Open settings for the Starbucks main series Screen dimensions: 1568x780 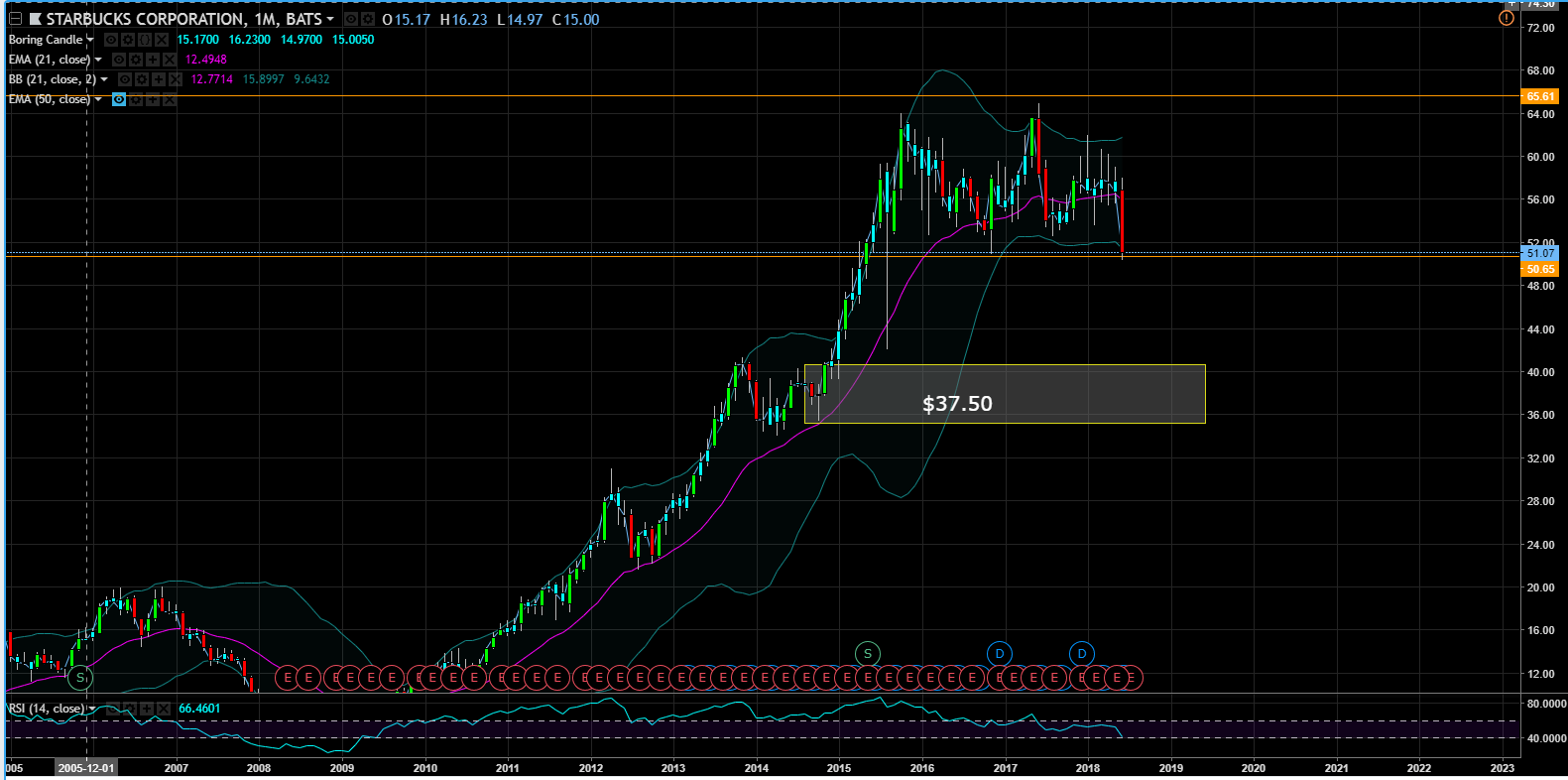coord(368,19)
